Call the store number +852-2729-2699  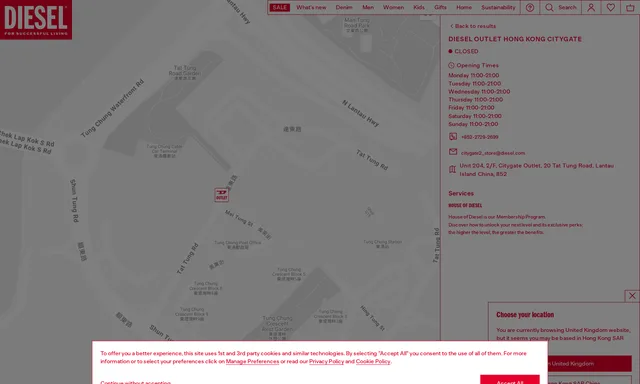(x=480, y=137)
